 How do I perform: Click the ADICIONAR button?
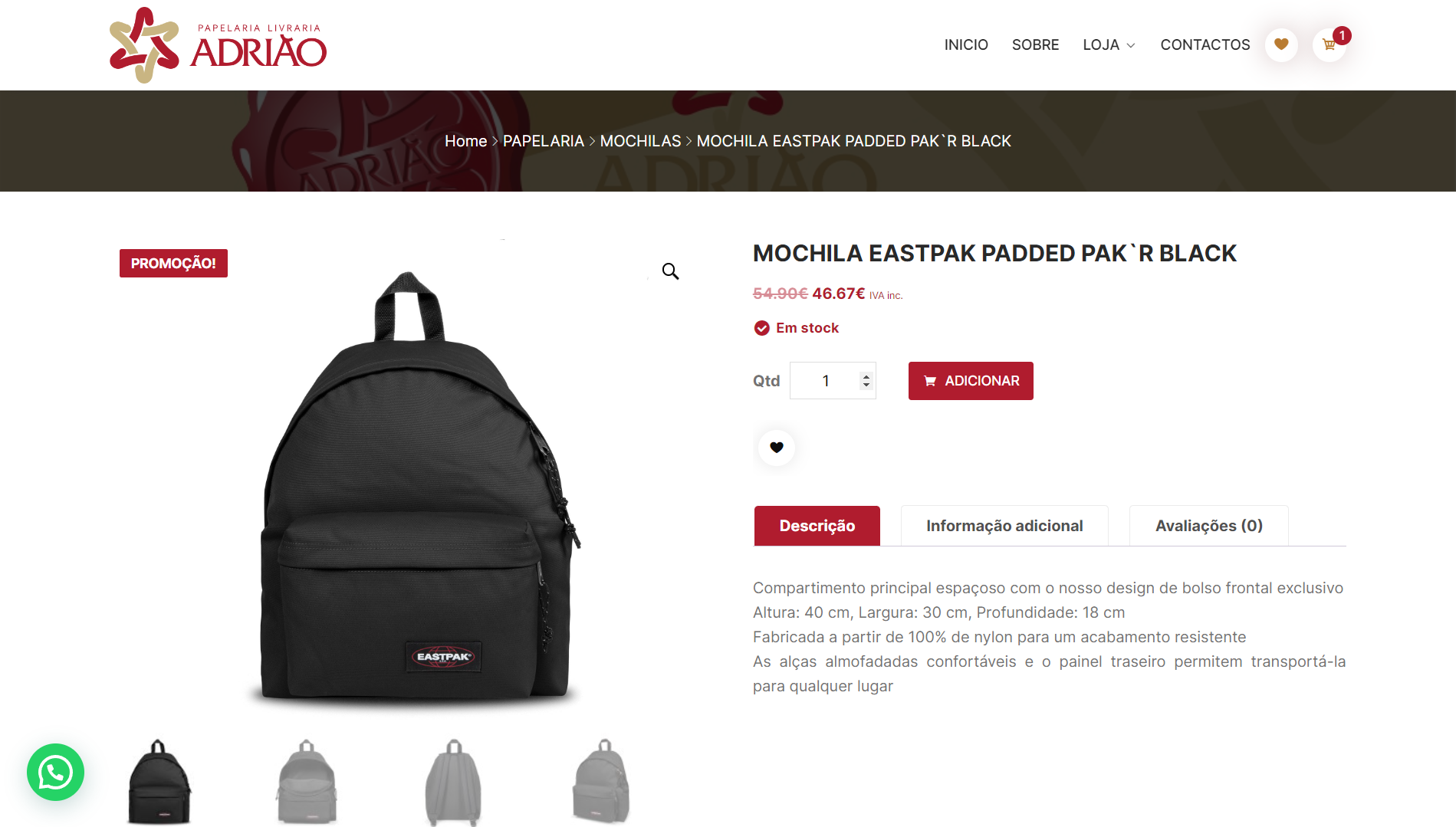971,381
